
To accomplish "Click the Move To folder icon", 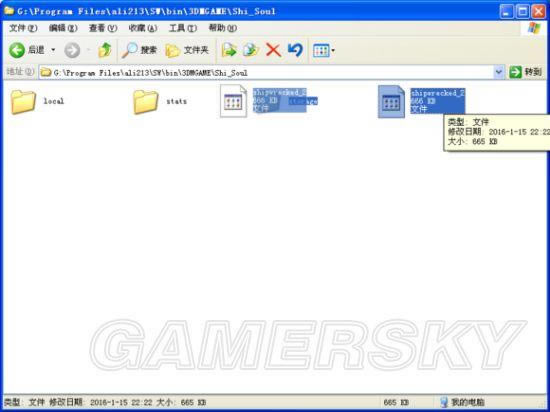I will coord(229,50).
